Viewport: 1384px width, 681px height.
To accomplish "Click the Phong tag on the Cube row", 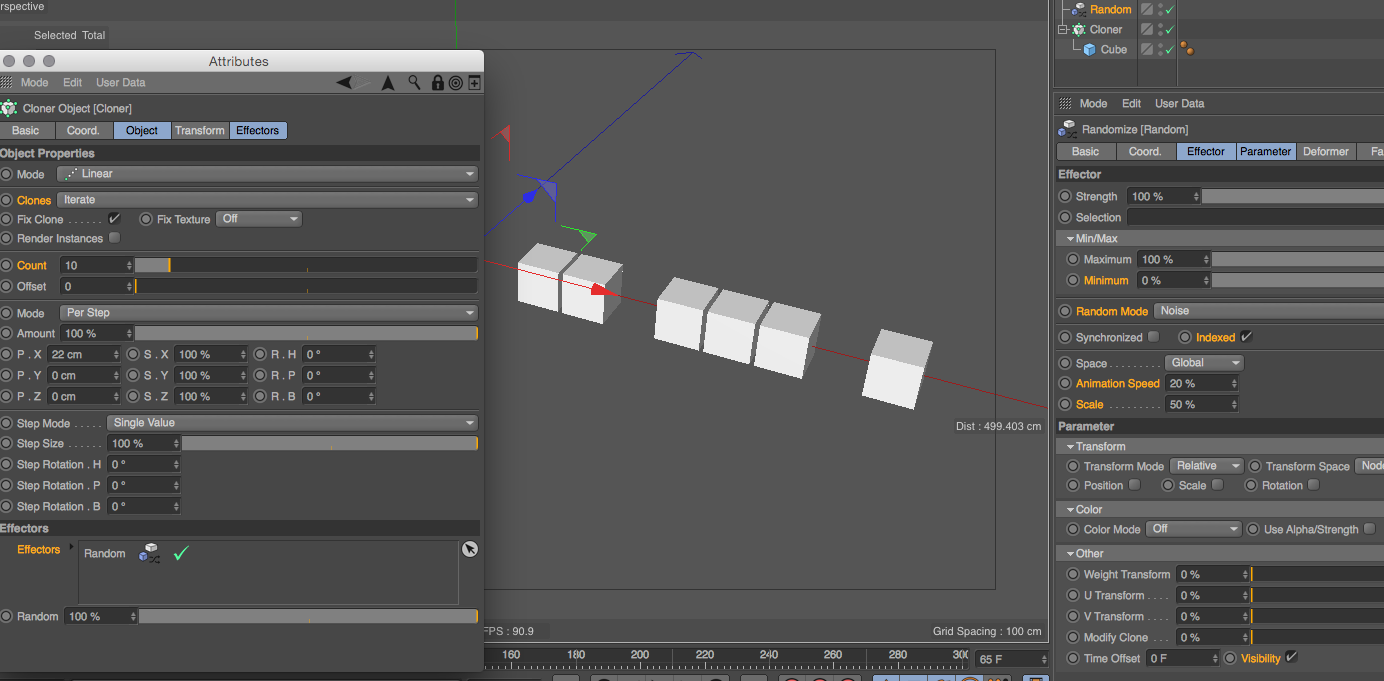I will [x=1187, y=49].
